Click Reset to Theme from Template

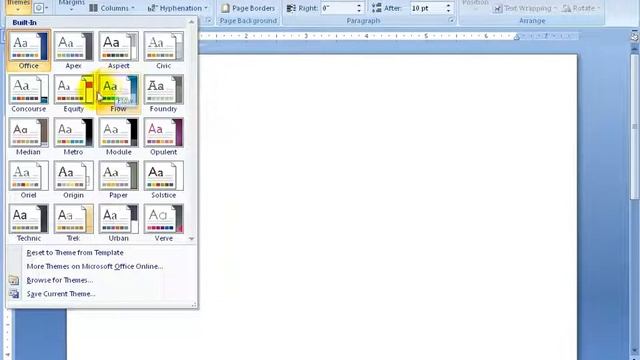75,253
